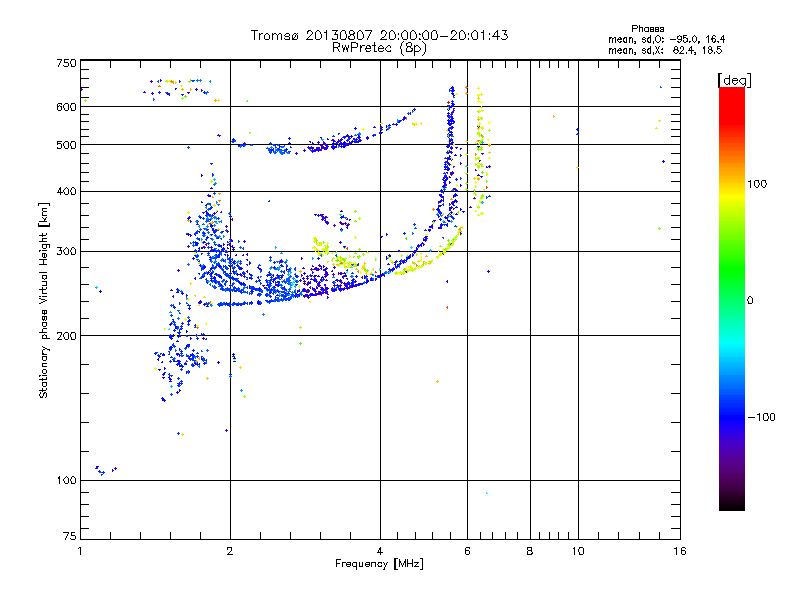Click the x-axis tick label '8'
This screenshot has height=600, width=800.
(x=530, y=551)
